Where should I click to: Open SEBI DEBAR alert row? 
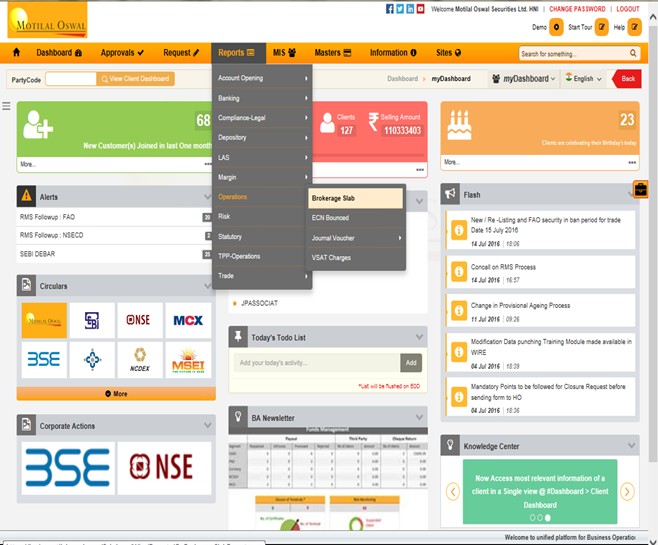(x=114, y=254)
